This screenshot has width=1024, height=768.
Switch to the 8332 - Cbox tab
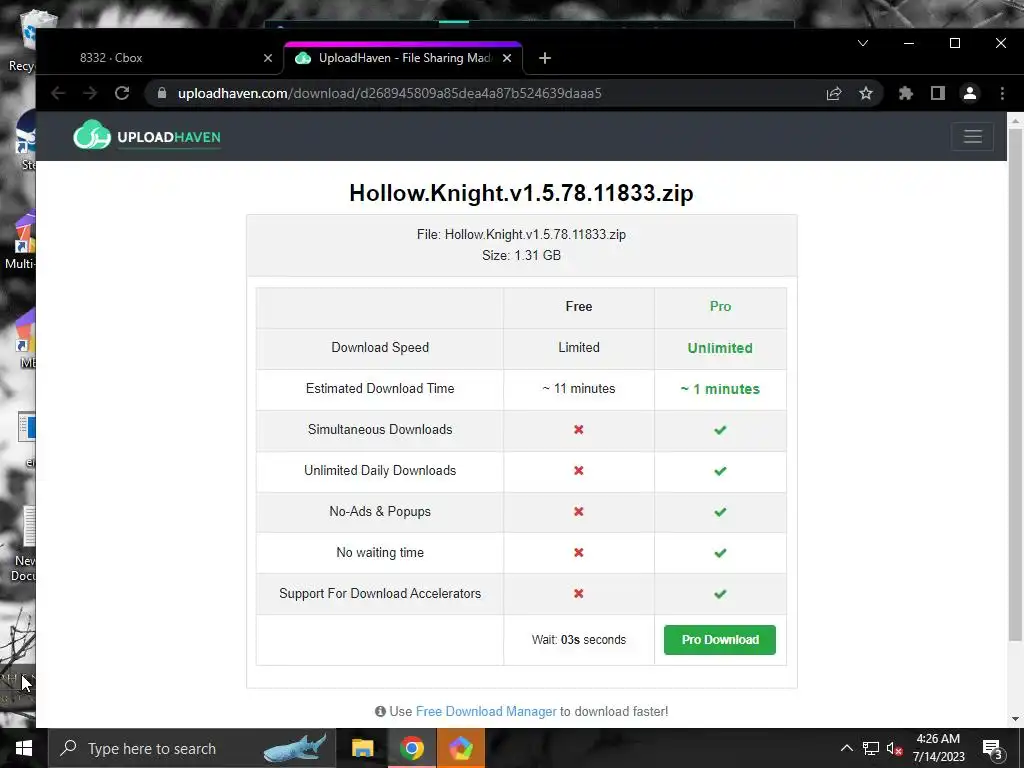[163, 58]
